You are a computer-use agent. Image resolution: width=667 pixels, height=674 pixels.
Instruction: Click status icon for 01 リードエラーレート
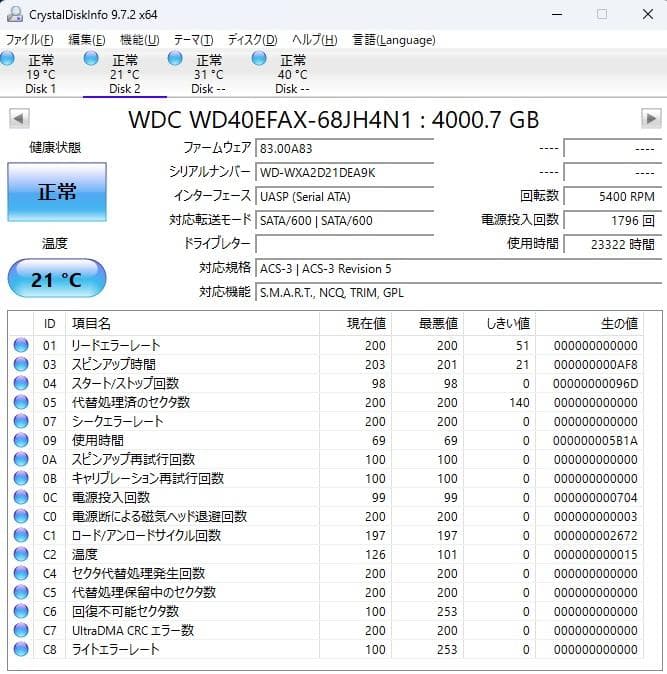(21, 345)
